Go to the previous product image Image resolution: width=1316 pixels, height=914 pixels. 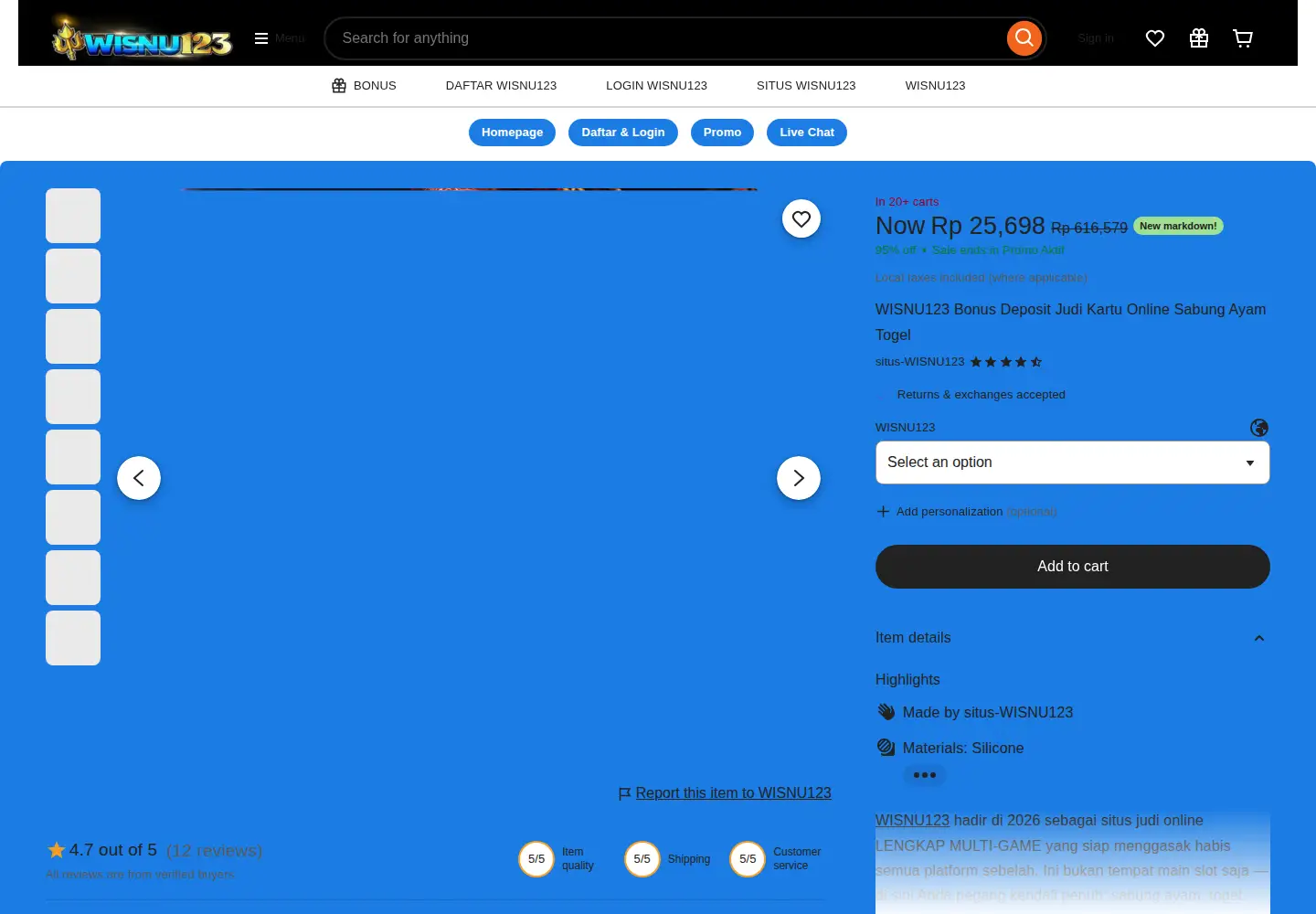(139, 478)
